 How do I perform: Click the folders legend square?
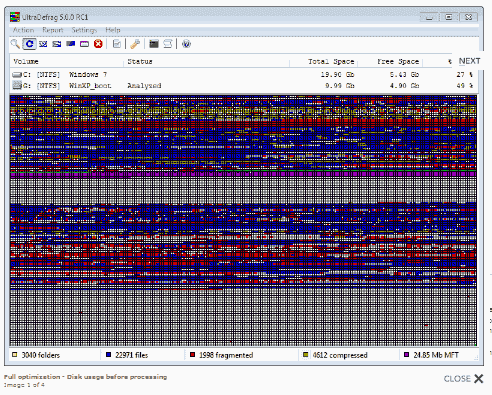pyautogui.click(x=14, y=355)
